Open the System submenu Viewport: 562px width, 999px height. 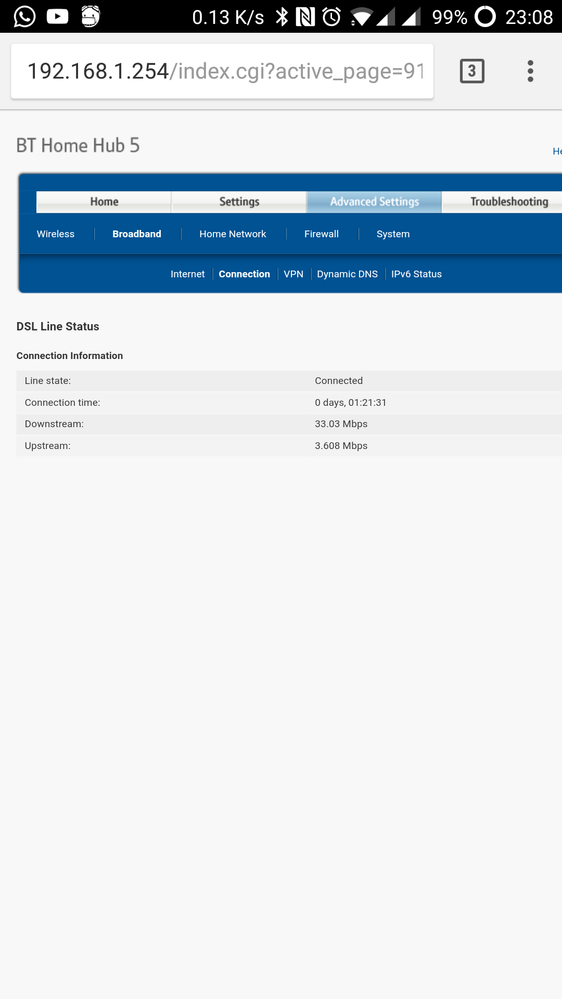pos(393,234)
